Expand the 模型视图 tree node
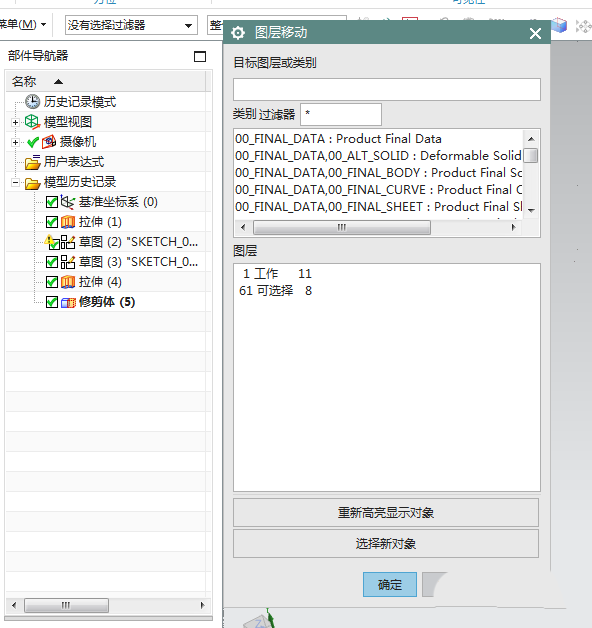This screenshot has height=628, width=592. 15,123
